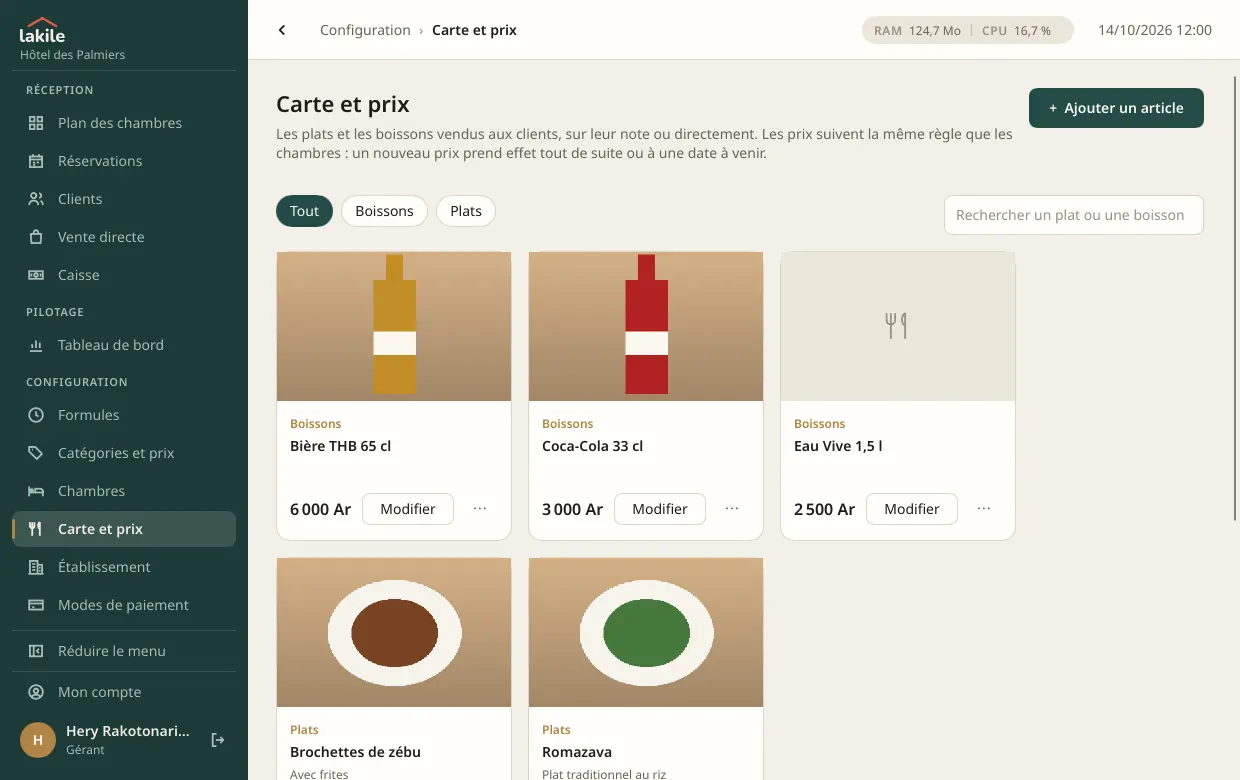
Task: Click the Réservations calendar icon
Action: pos(36,161)
